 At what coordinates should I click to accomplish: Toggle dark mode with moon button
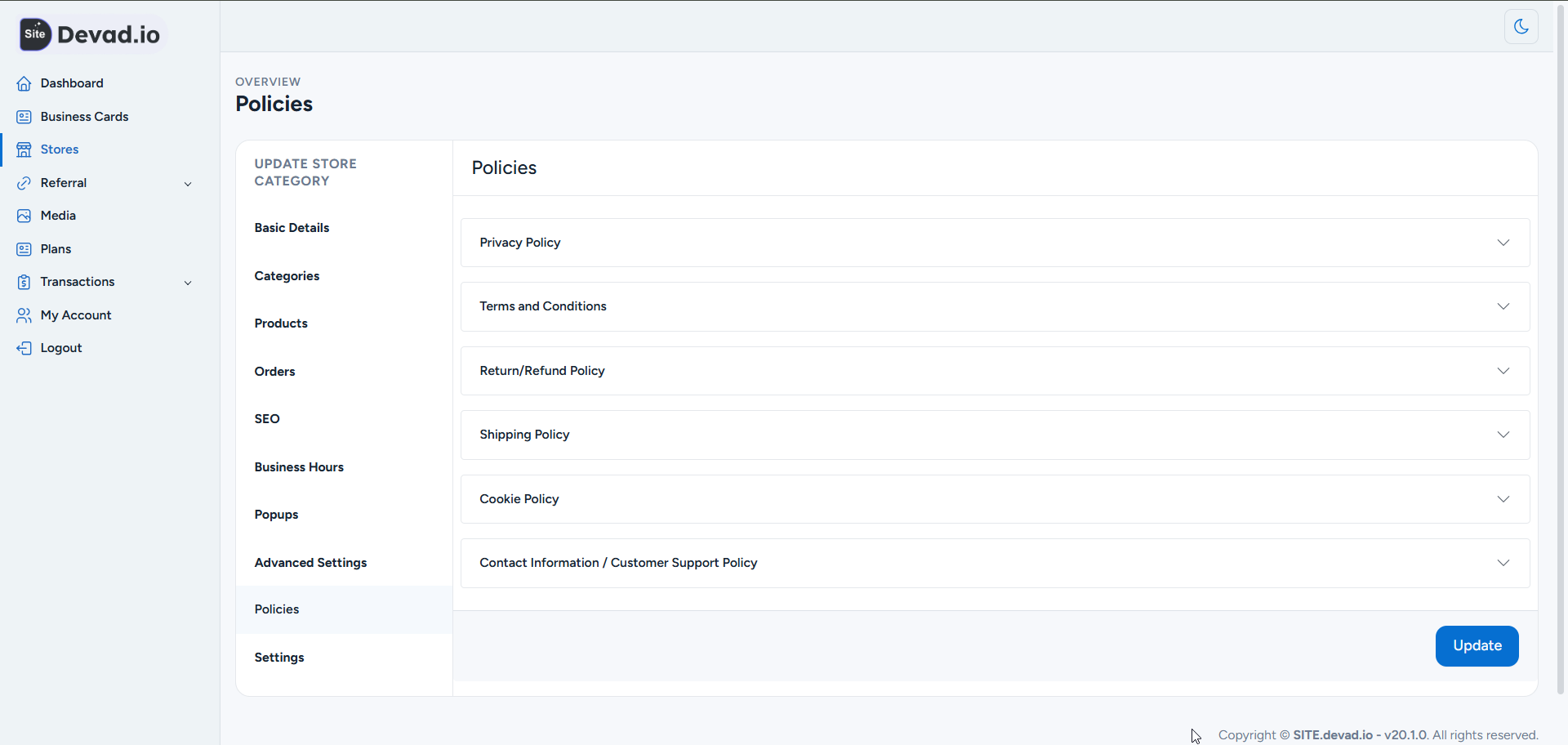1521,27
